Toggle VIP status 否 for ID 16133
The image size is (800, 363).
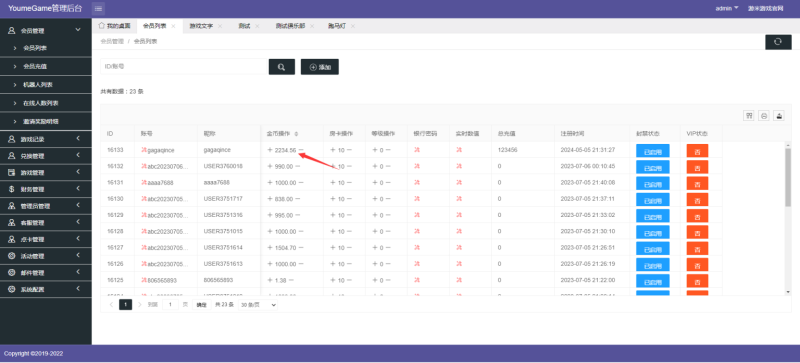[697, 151]
